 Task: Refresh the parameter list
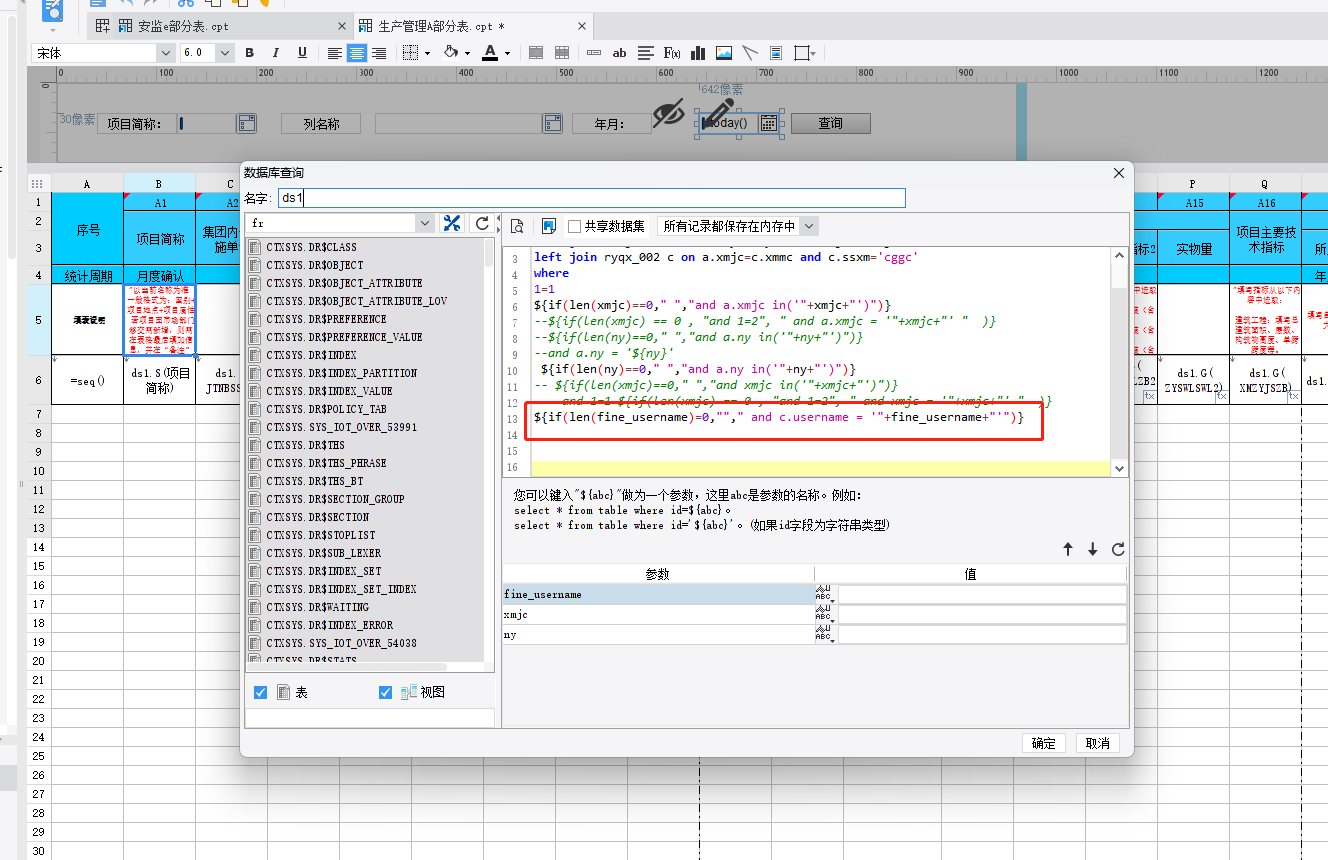pyautogui.click(x=1118, y=549)
